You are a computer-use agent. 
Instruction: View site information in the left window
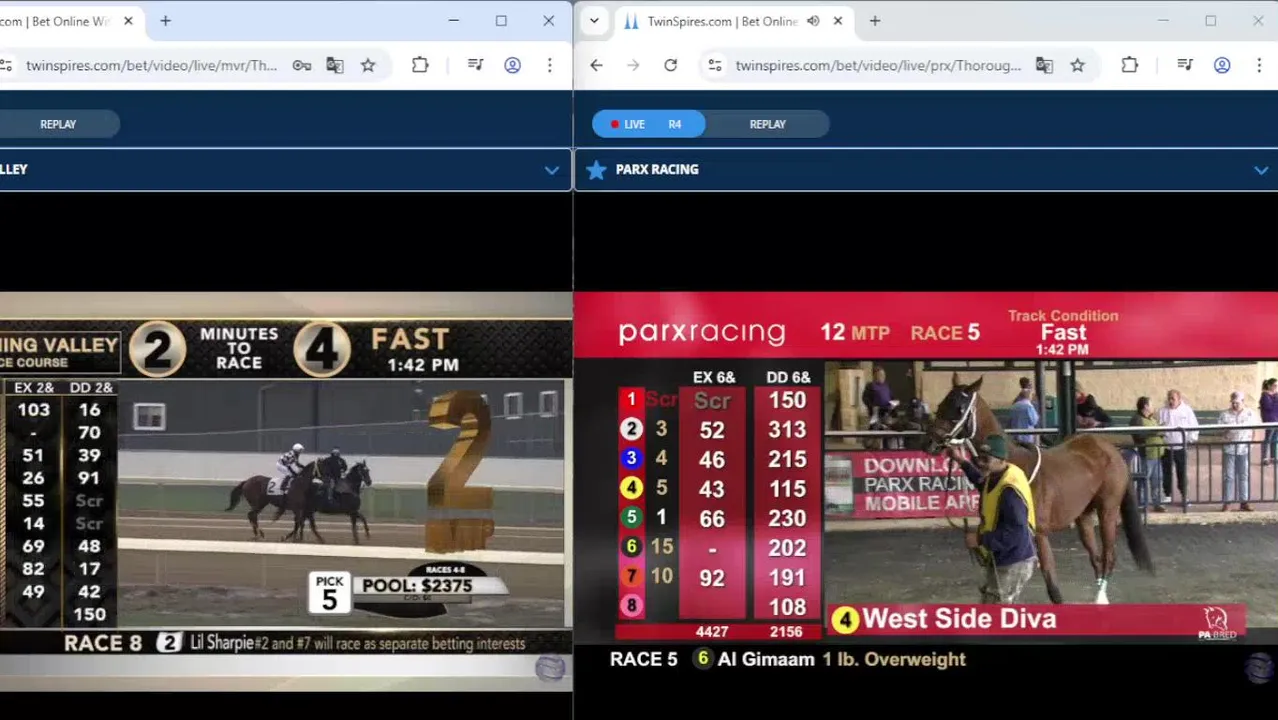6,65
